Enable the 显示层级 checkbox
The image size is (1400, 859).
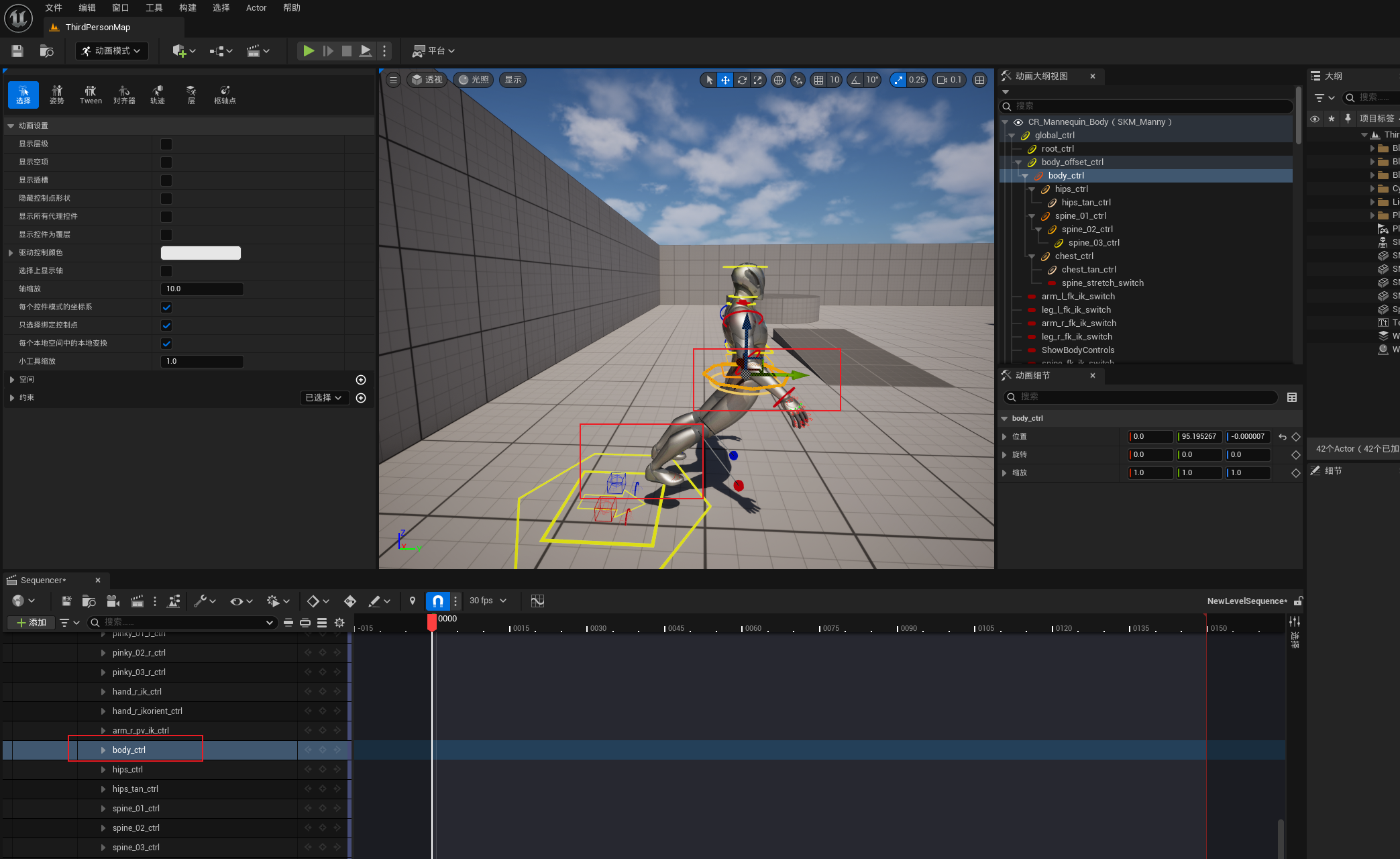(x=166, y=144)
